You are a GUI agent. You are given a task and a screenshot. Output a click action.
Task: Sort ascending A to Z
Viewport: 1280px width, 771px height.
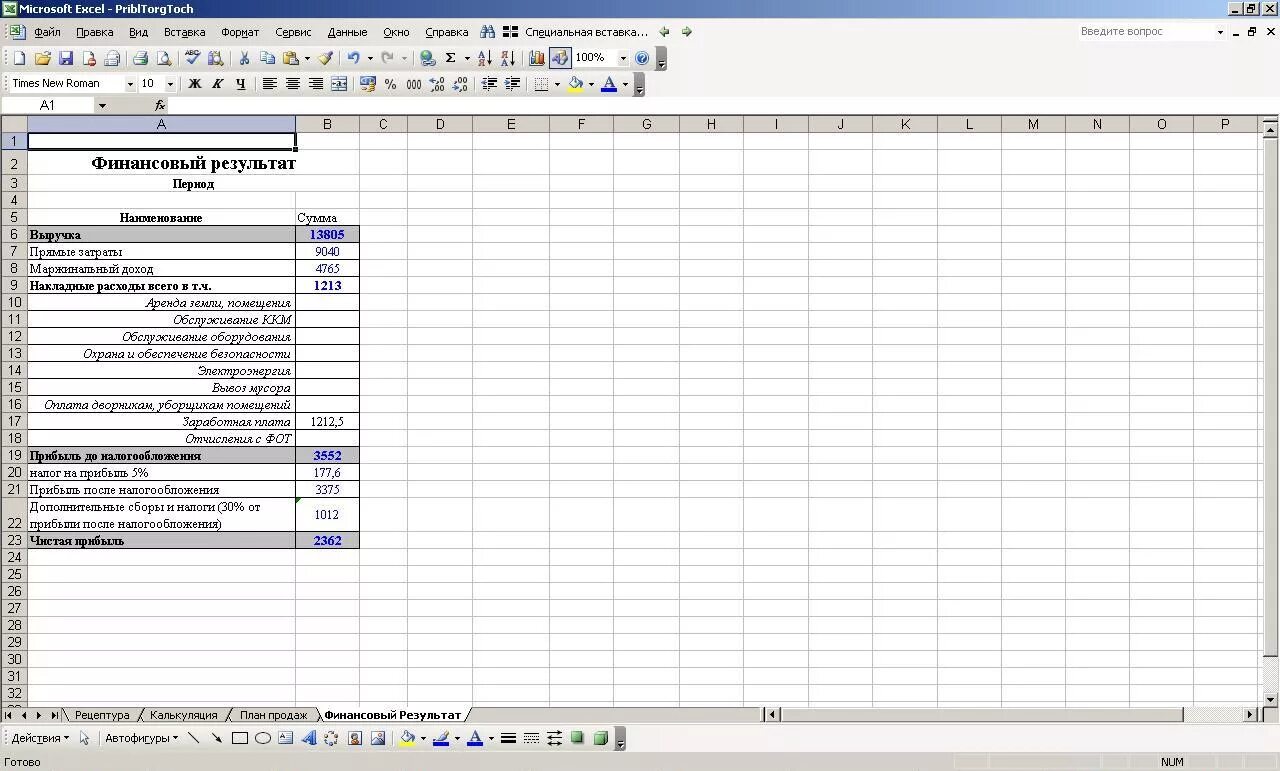(x=484, y=58)
